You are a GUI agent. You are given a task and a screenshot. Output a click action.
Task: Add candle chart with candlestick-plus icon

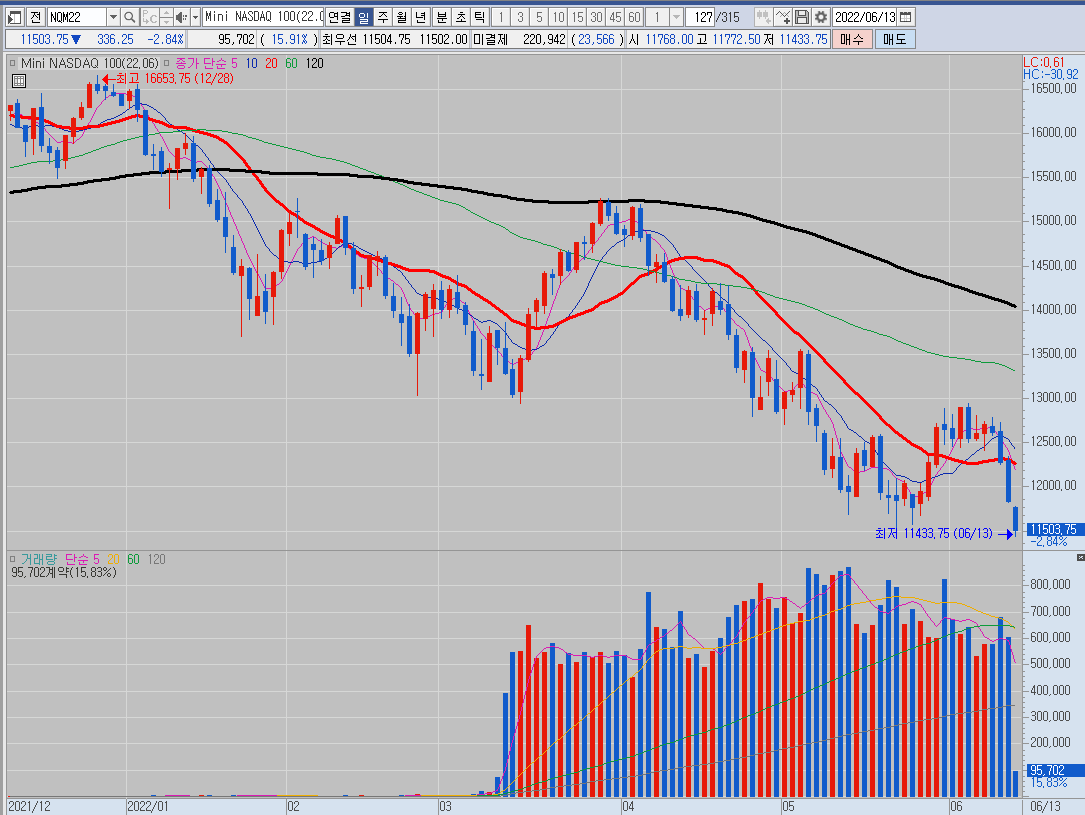(x=764, y=17)
